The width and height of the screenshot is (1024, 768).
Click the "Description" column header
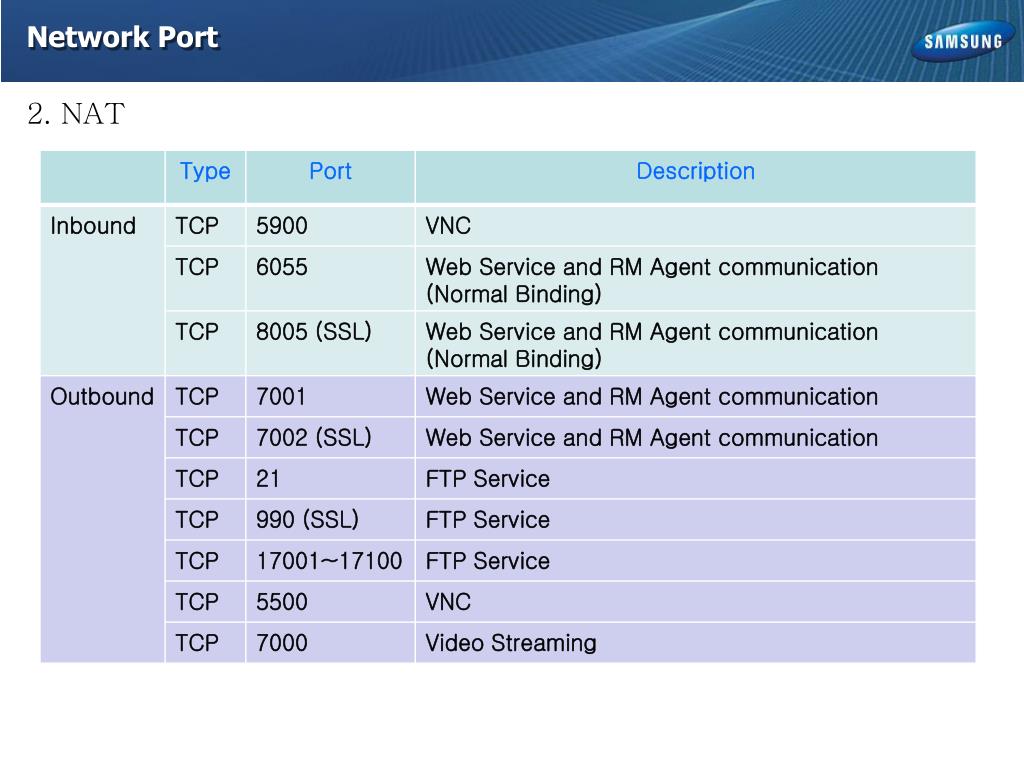click(696, 171)
